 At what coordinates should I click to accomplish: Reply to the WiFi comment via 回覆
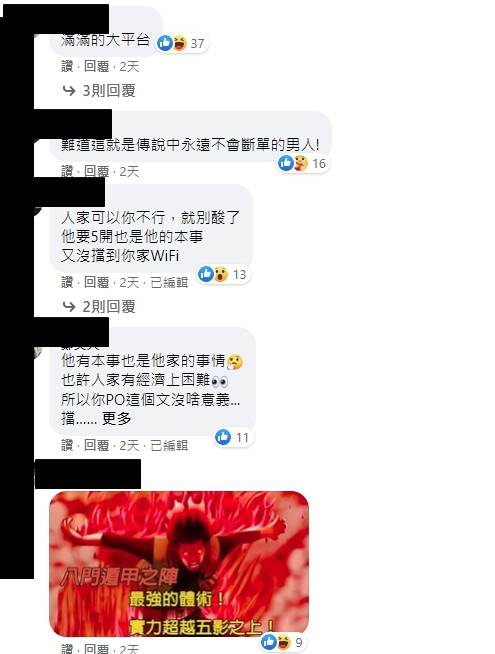(x=96, y=282)
